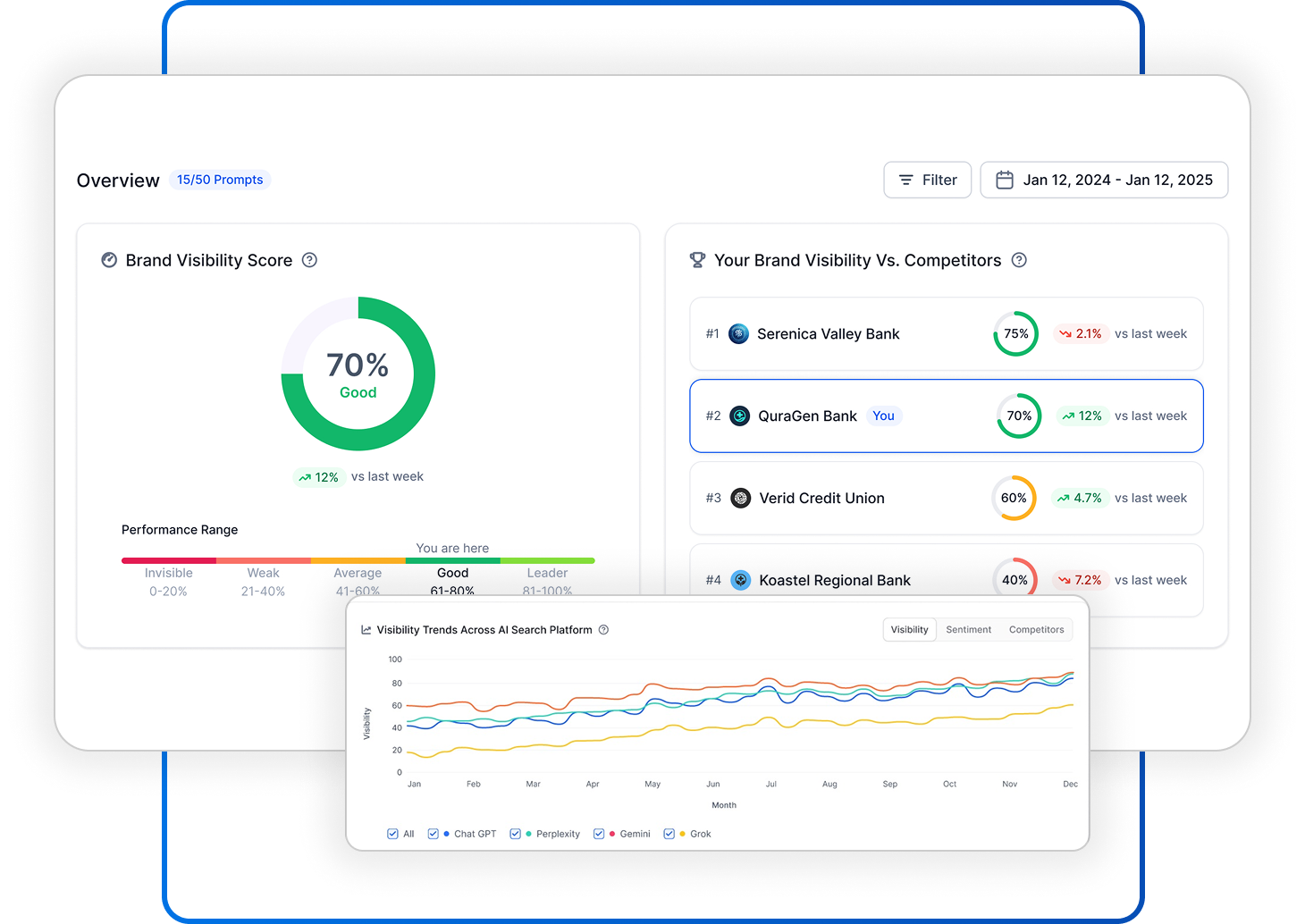
Task: Click the trophy icon beside competitor rankings
Action: (x=697, y=260)
